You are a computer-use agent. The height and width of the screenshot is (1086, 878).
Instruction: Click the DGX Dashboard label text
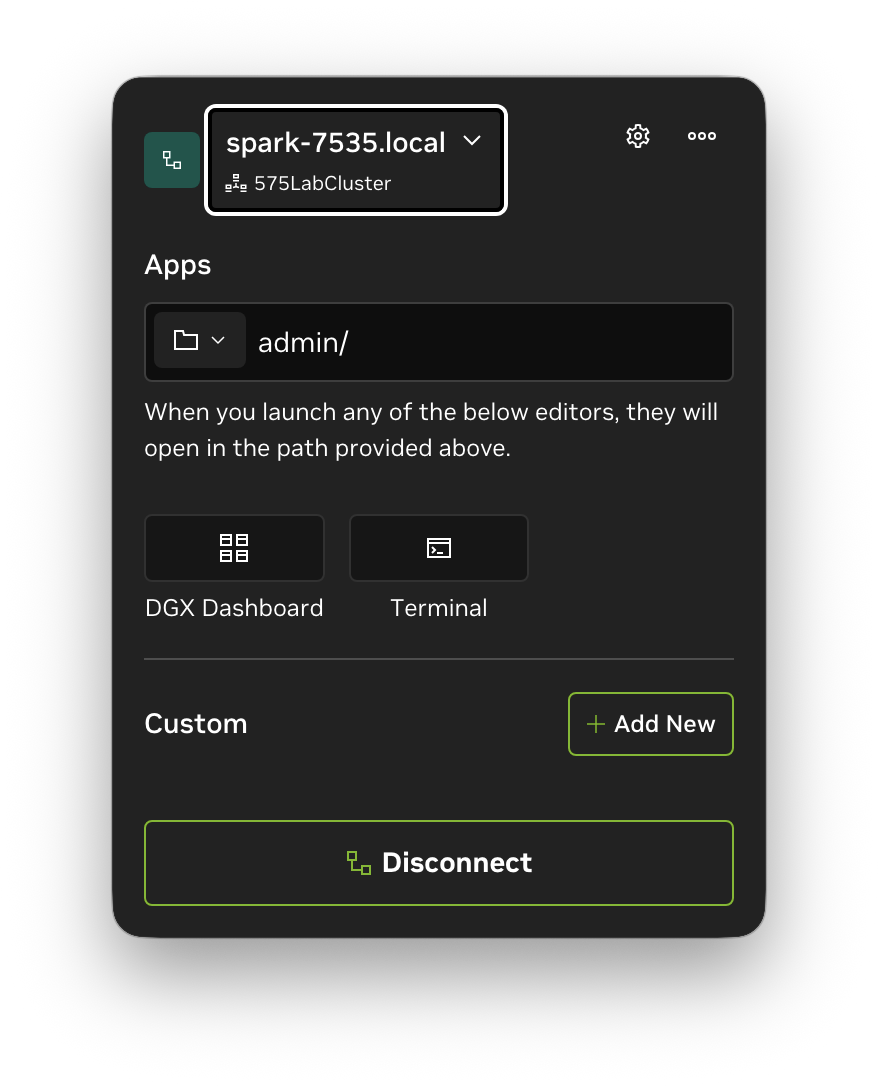234,608
